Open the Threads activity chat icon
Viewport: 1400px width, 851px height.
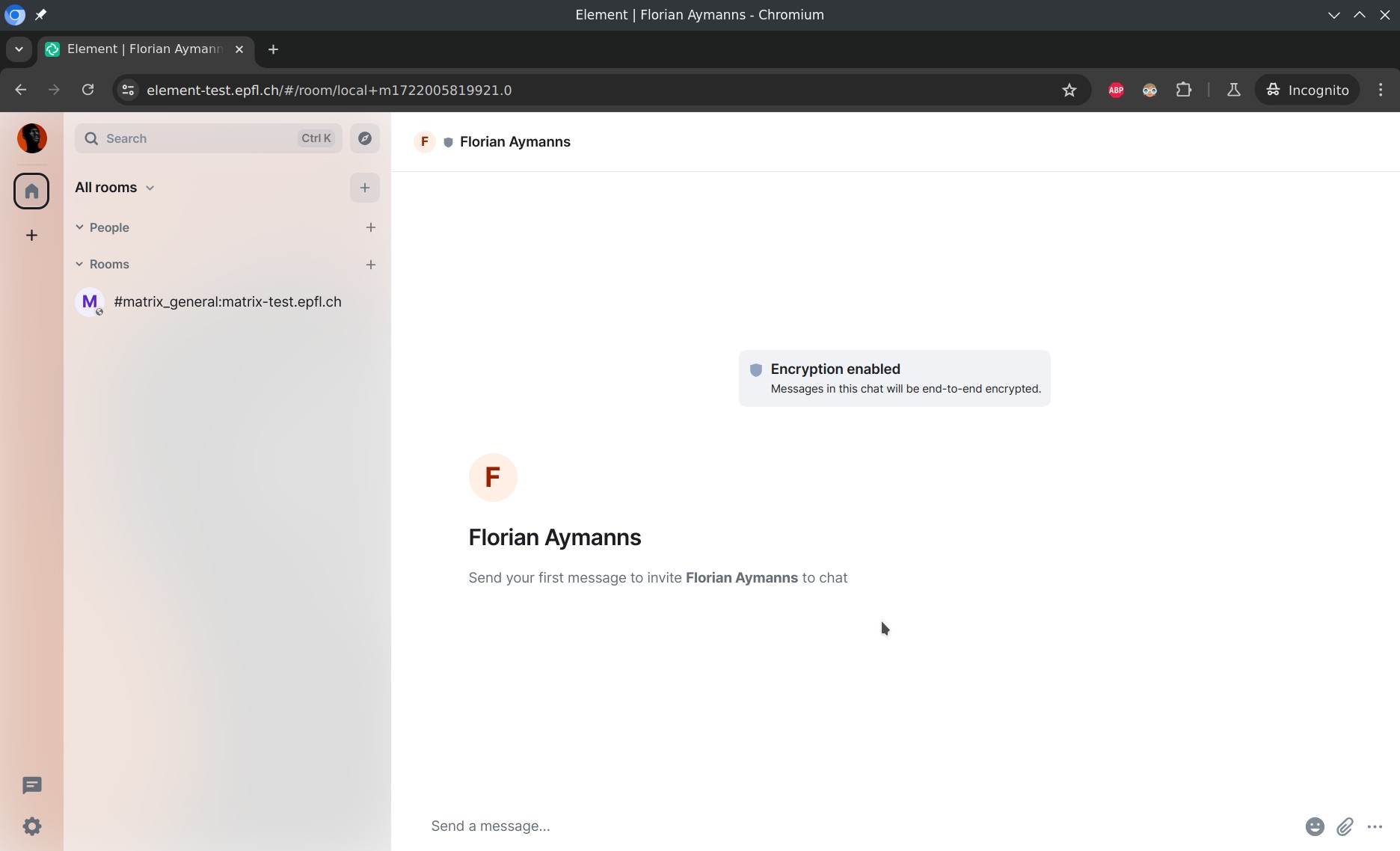(x=31, y=785)
